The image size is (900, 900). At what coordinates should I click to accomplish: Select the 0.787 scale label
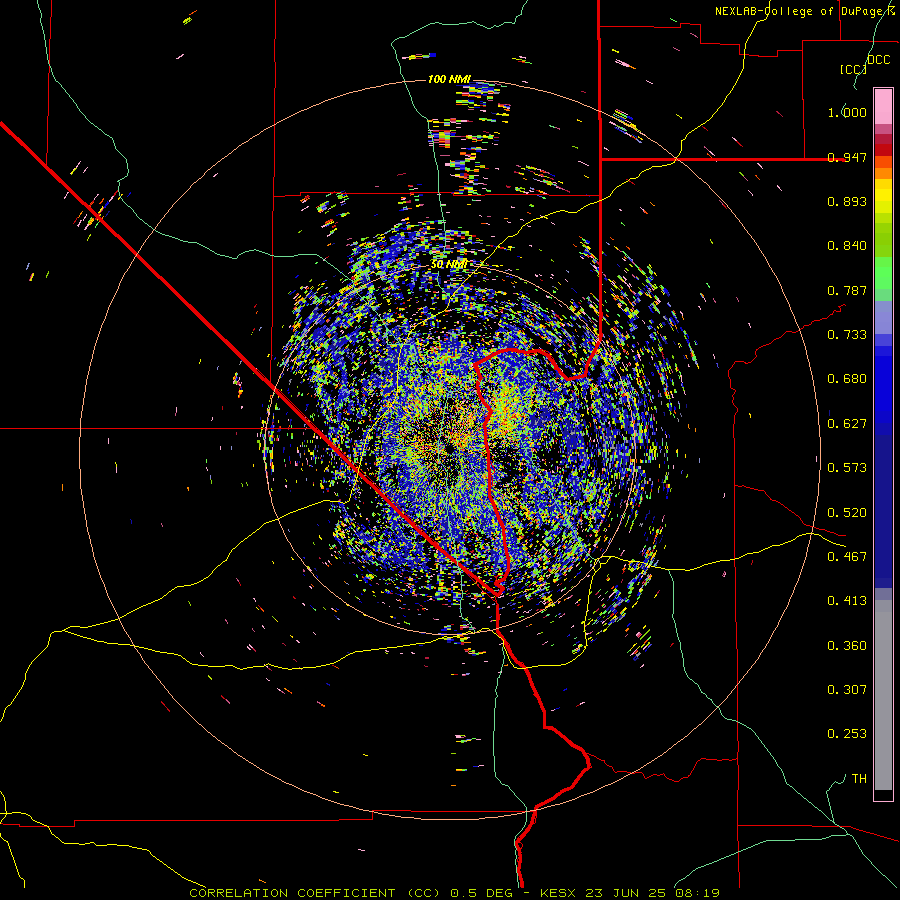[847, 290]
